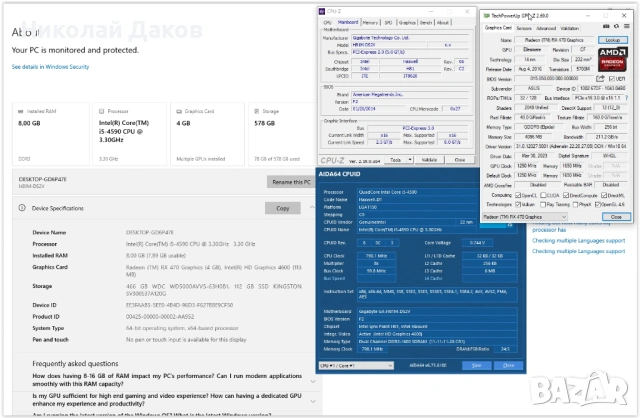Image resolution: width=640 pixels, height=418 pixels.
Task: Click the BIOS export share icon in GPU-Z
Action: (x=600, y=78)
